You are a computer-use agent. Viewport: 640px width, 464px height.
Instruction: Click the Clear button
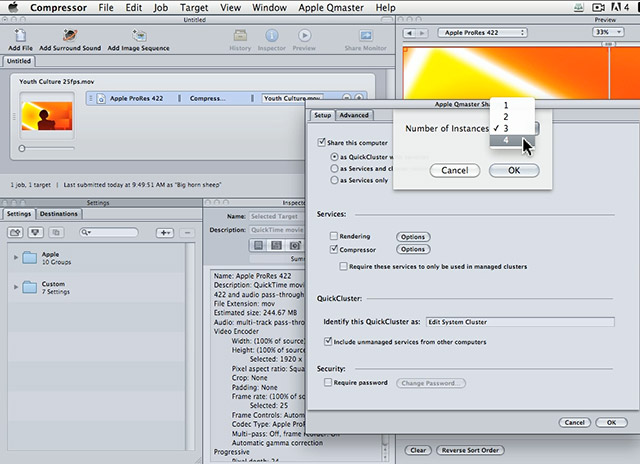click(418, 450)
